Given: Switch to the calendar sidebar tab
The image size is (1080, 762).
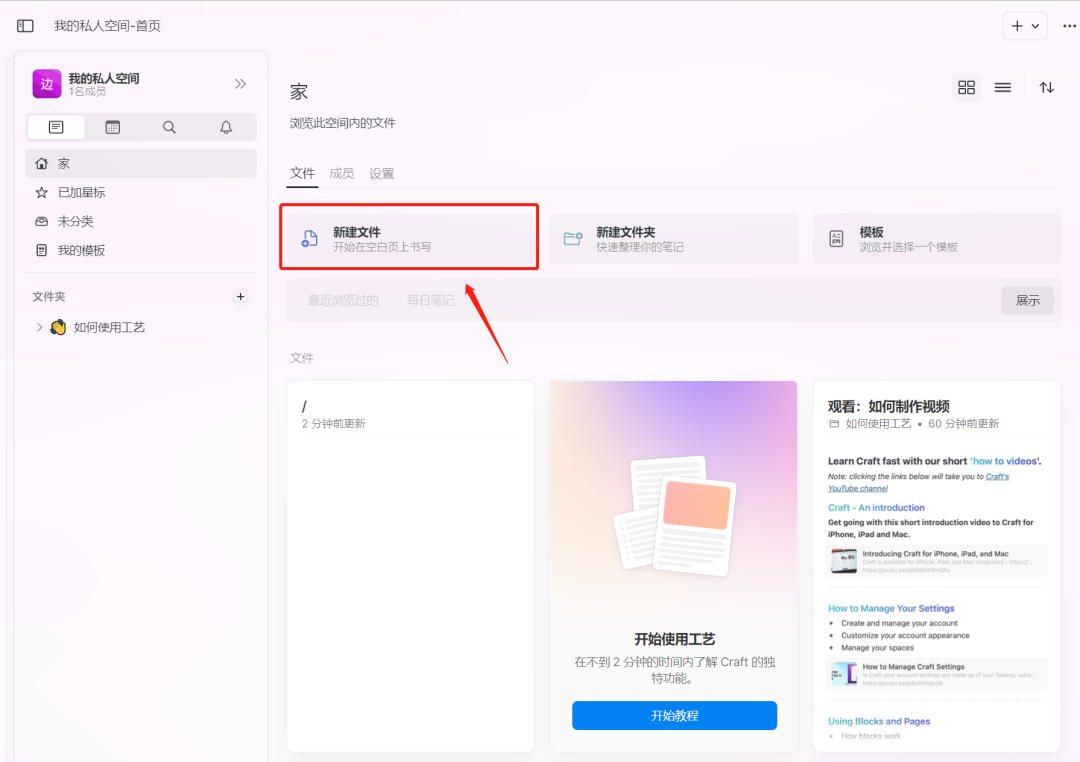Looking at the screenshot, I should pyautogui.click(x=112, y=127).
